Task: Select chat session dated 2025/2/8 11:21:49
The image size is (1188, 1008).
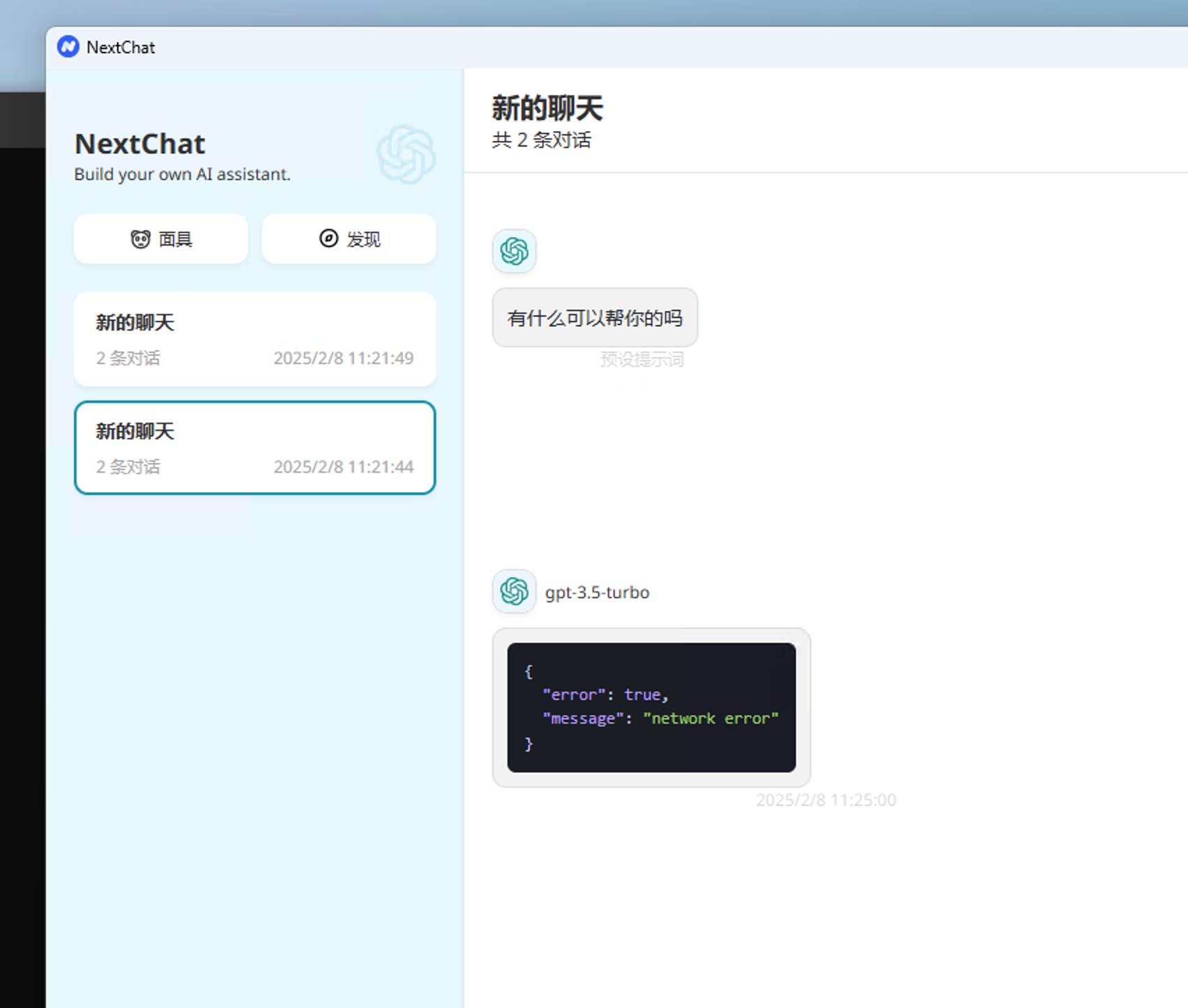Action: pos(255,339)
